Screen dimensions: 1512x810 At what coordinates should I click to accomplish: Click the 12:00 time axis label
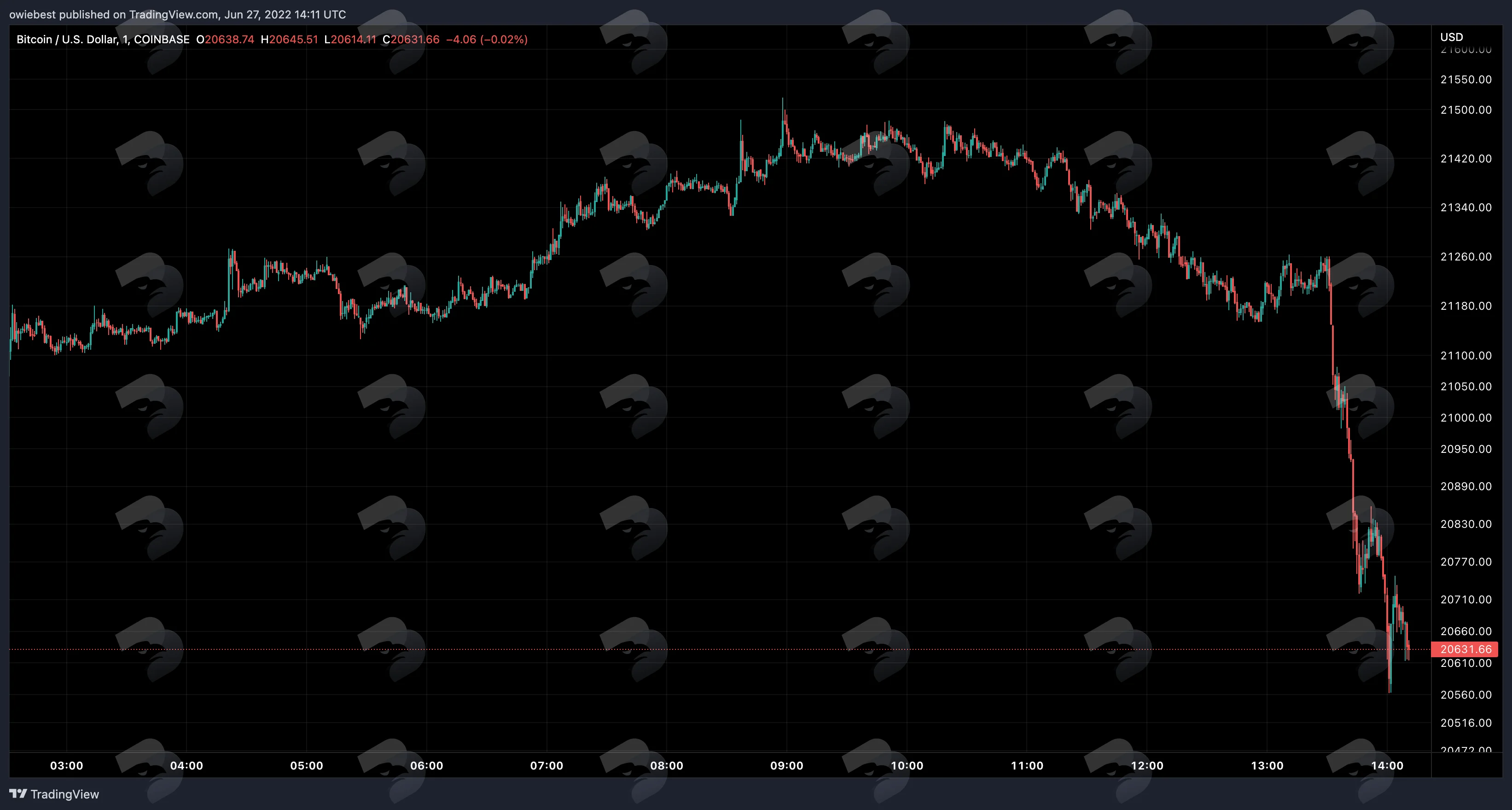click(x=1147, y=765)
